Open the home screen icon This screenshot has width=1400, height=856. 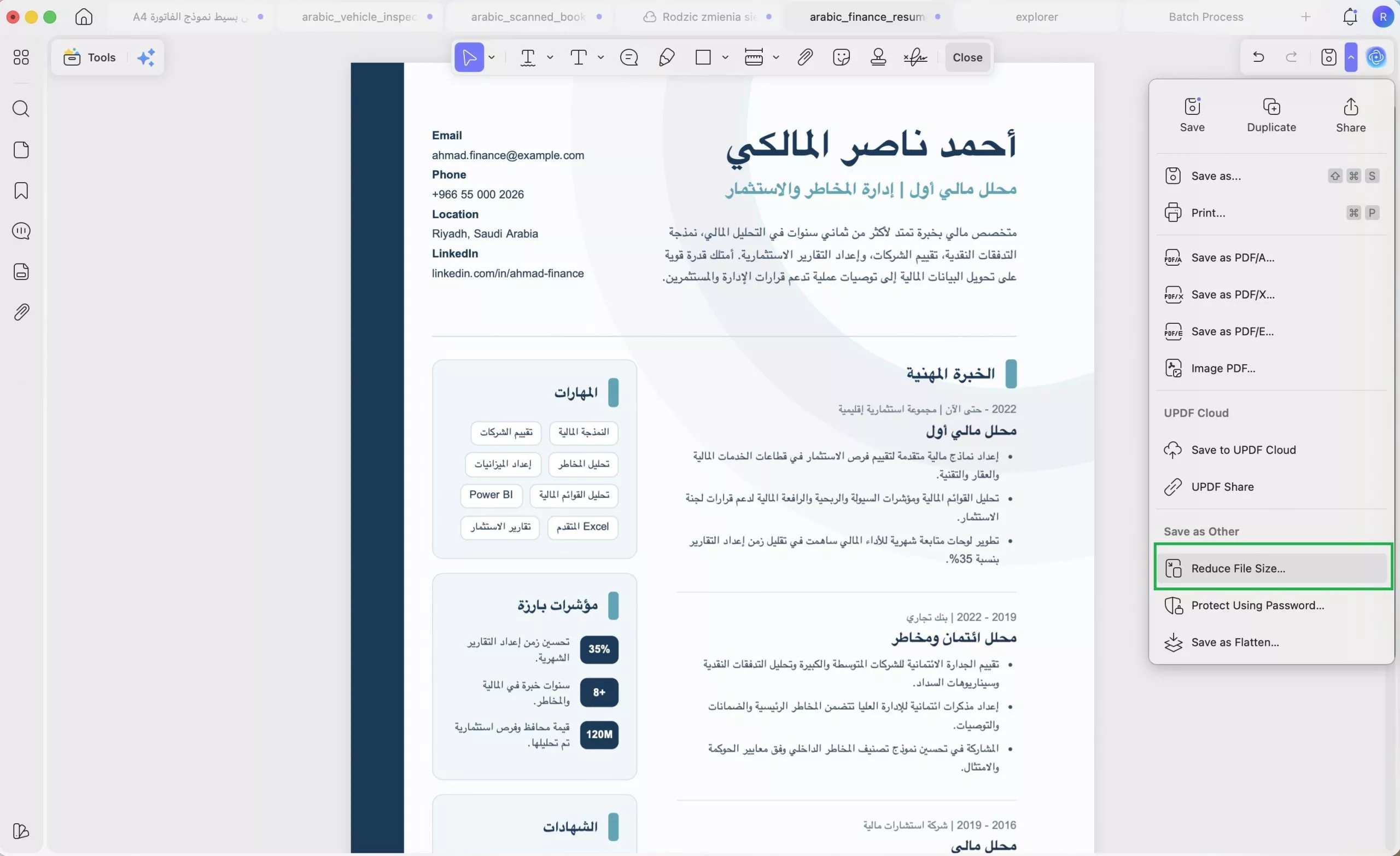(x=84, y=16)
